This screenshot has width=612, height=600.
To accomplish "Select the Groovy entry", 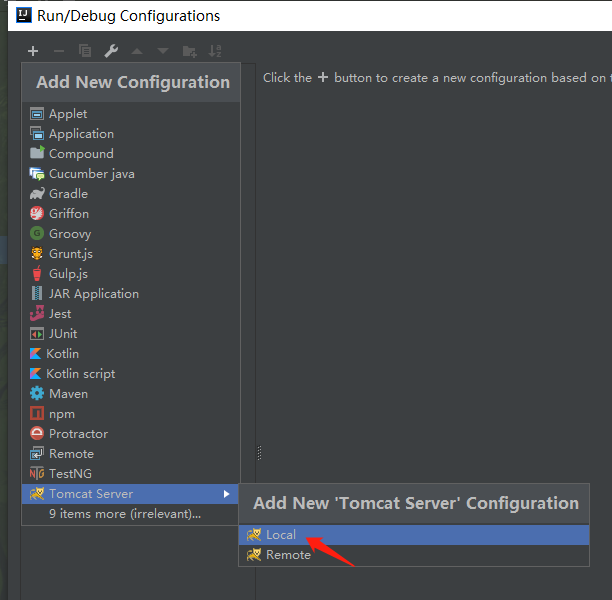I will [x=131, y=233].
